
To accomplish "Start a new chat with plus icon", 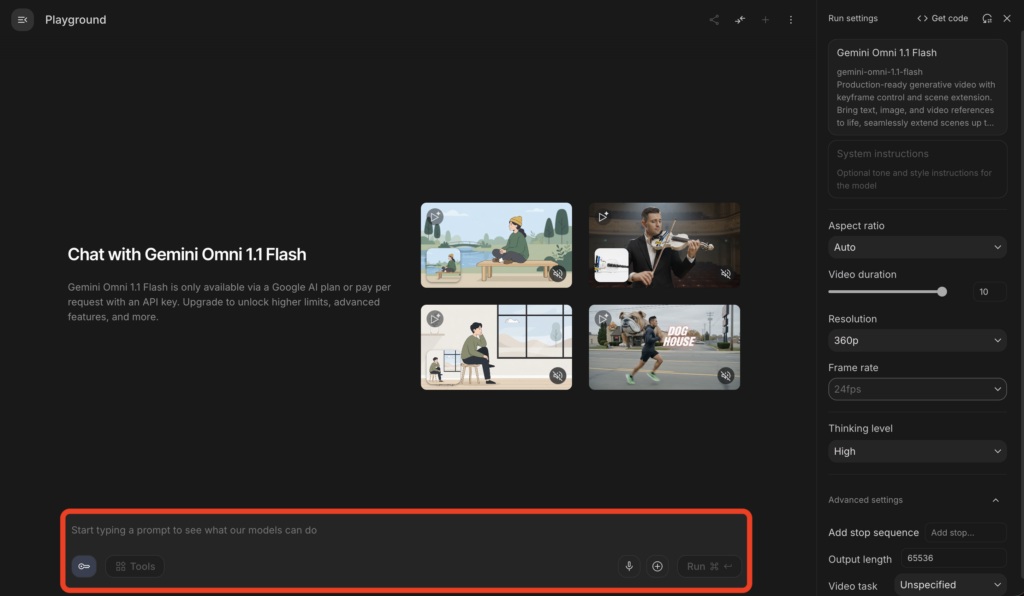I will (x=765, y=20).
